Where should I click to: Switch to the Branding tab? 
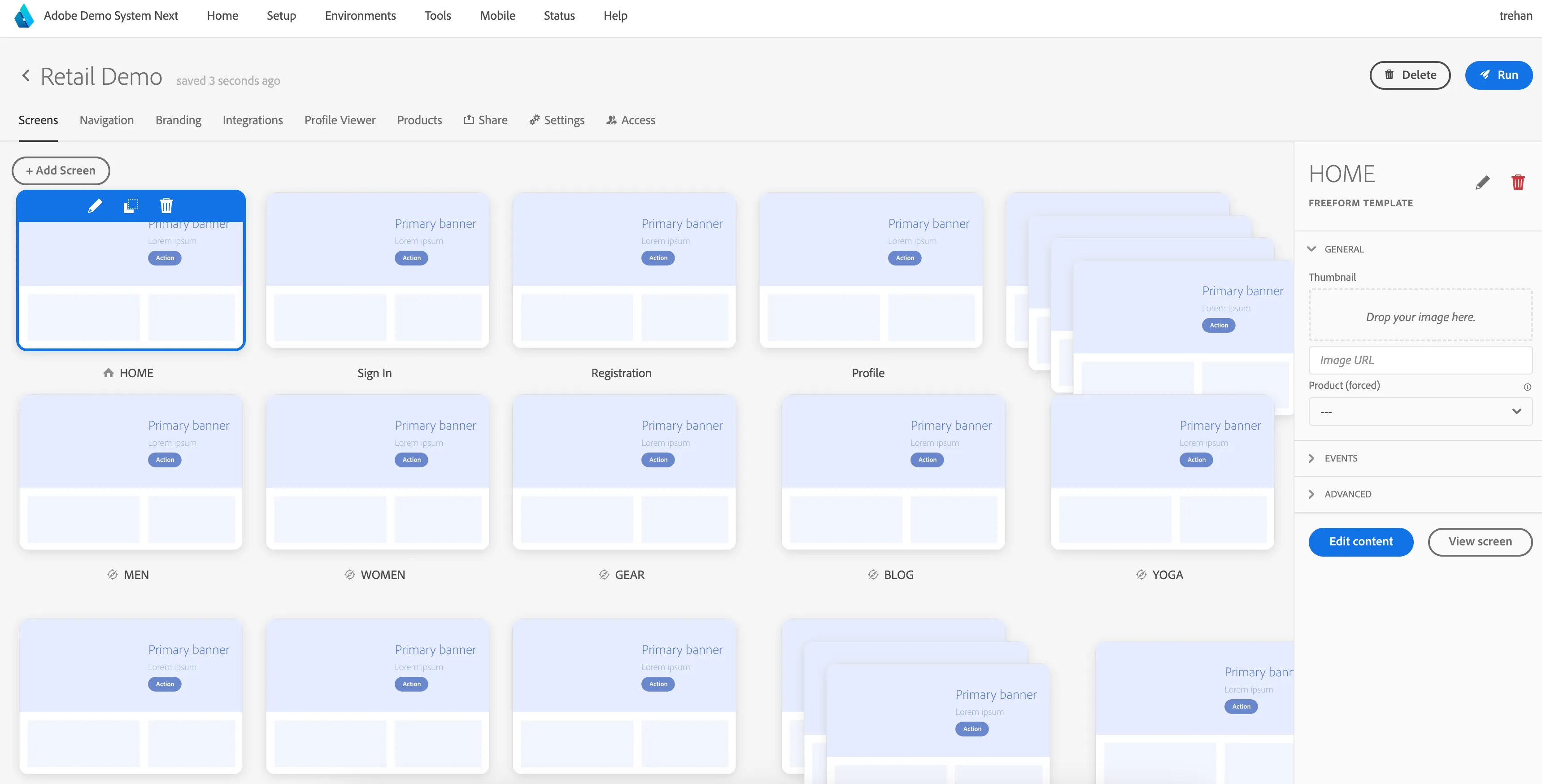(179, 120)
